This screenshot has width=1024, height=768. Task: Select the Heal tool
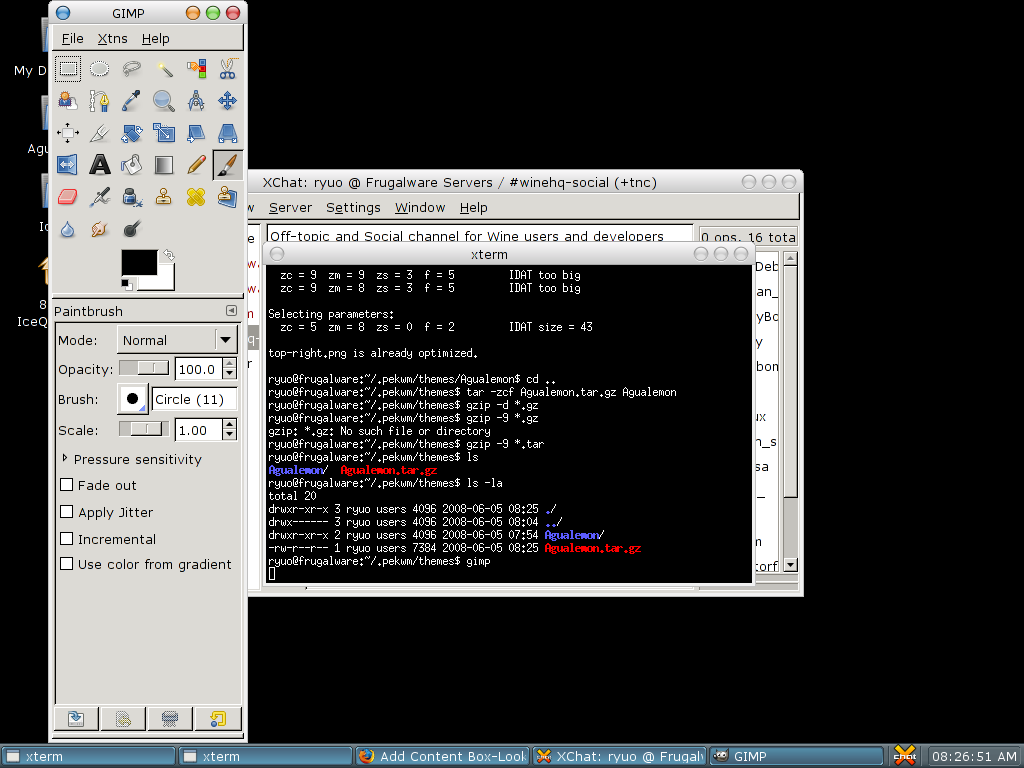[x=196, y=197]
